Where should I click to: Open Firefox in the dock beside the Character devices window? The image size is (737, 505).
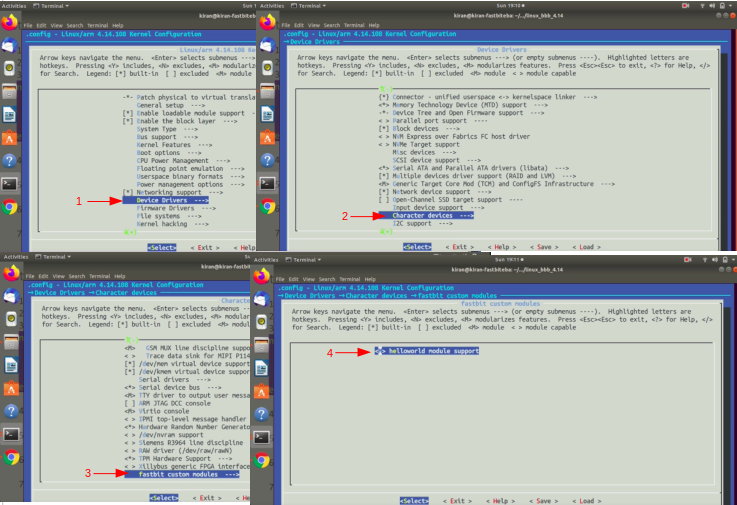coord(11,273)
